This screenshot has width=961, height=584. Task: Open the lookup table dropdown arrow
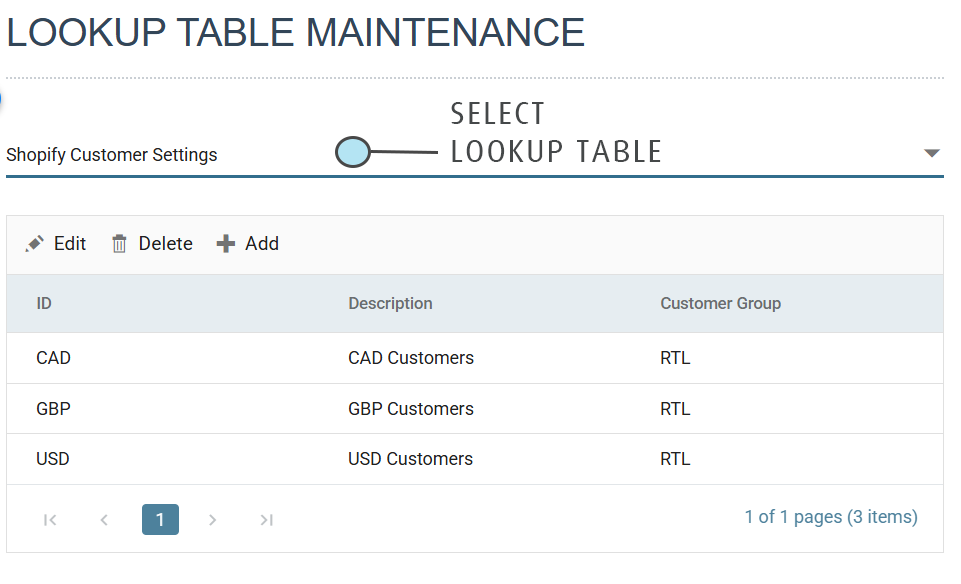coord(932,153)
